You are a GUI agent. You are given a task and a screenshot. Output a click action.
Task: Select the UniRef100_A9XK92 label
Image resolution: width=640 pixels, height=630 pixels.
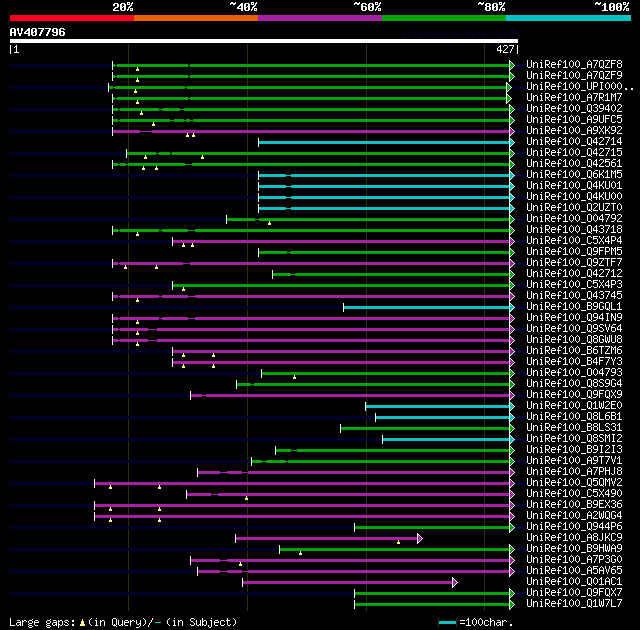tap(574, 131)
